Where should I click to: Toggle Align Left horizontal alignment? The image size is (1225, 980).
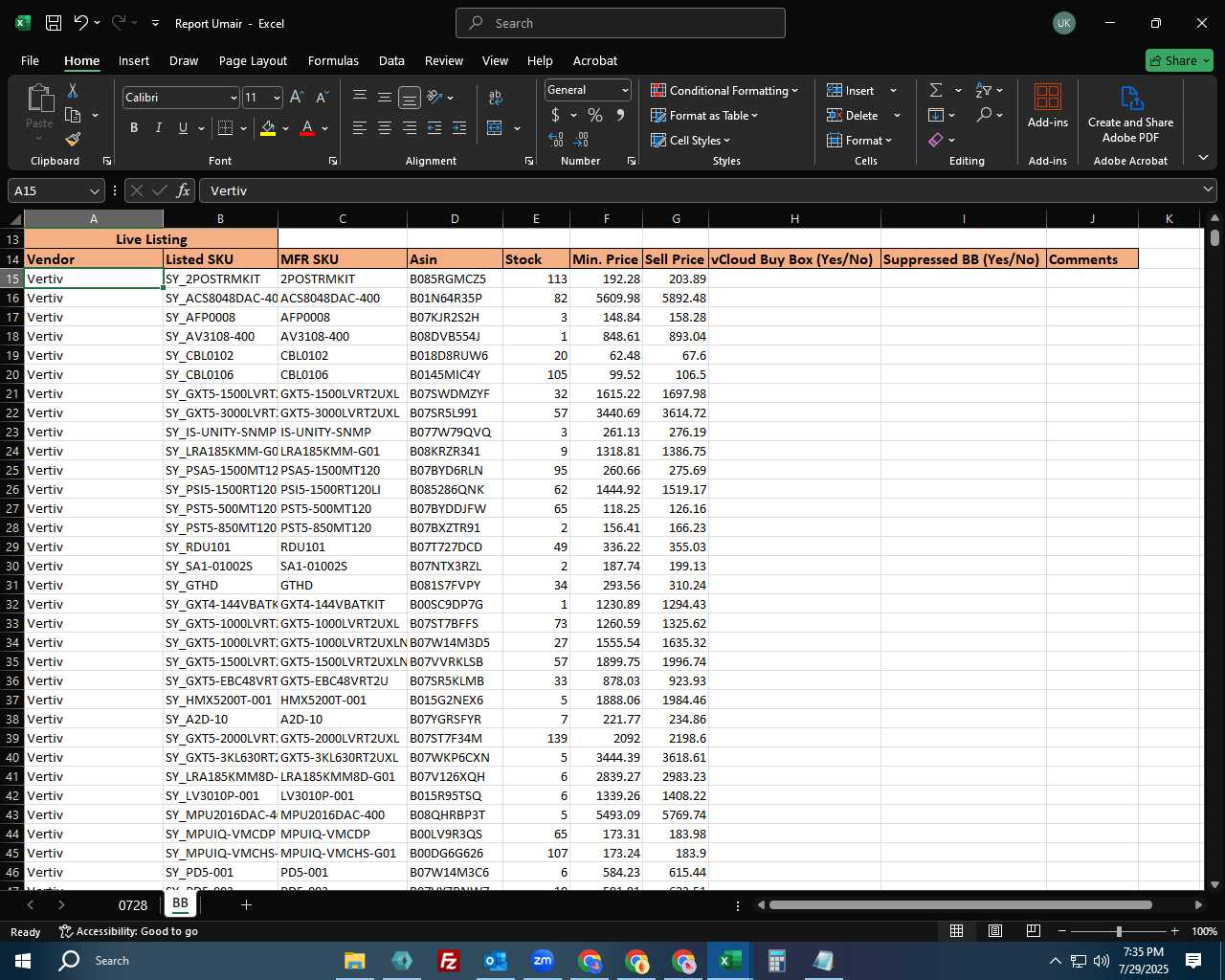[x=360, y=128]
